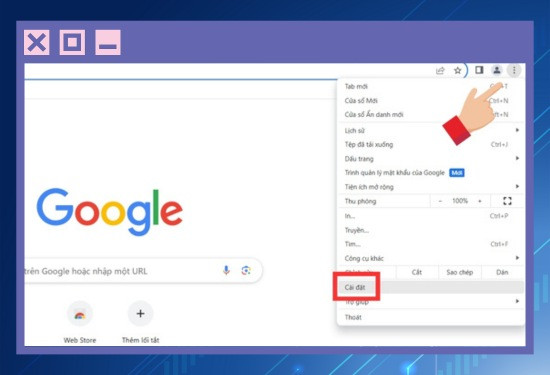The image size is (550, 375).
Task: Bookmark this page with star icon
Action: 457,71
